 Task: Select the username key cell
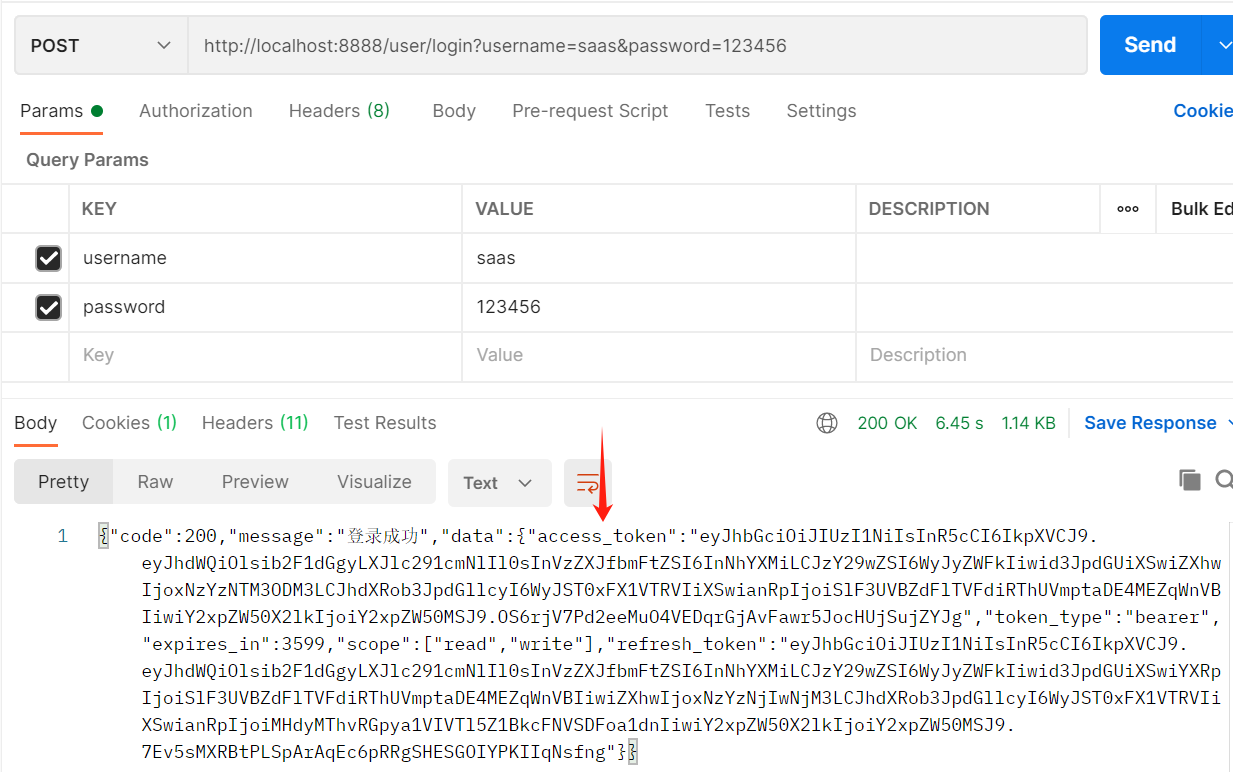pyautogui.click(x=265, y=258)
